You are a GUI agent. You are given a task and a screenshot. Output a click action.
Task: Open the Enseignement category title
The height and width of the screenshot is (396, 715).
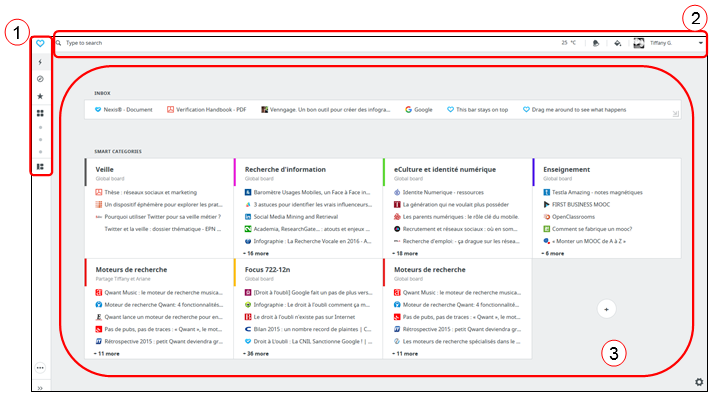566,169
